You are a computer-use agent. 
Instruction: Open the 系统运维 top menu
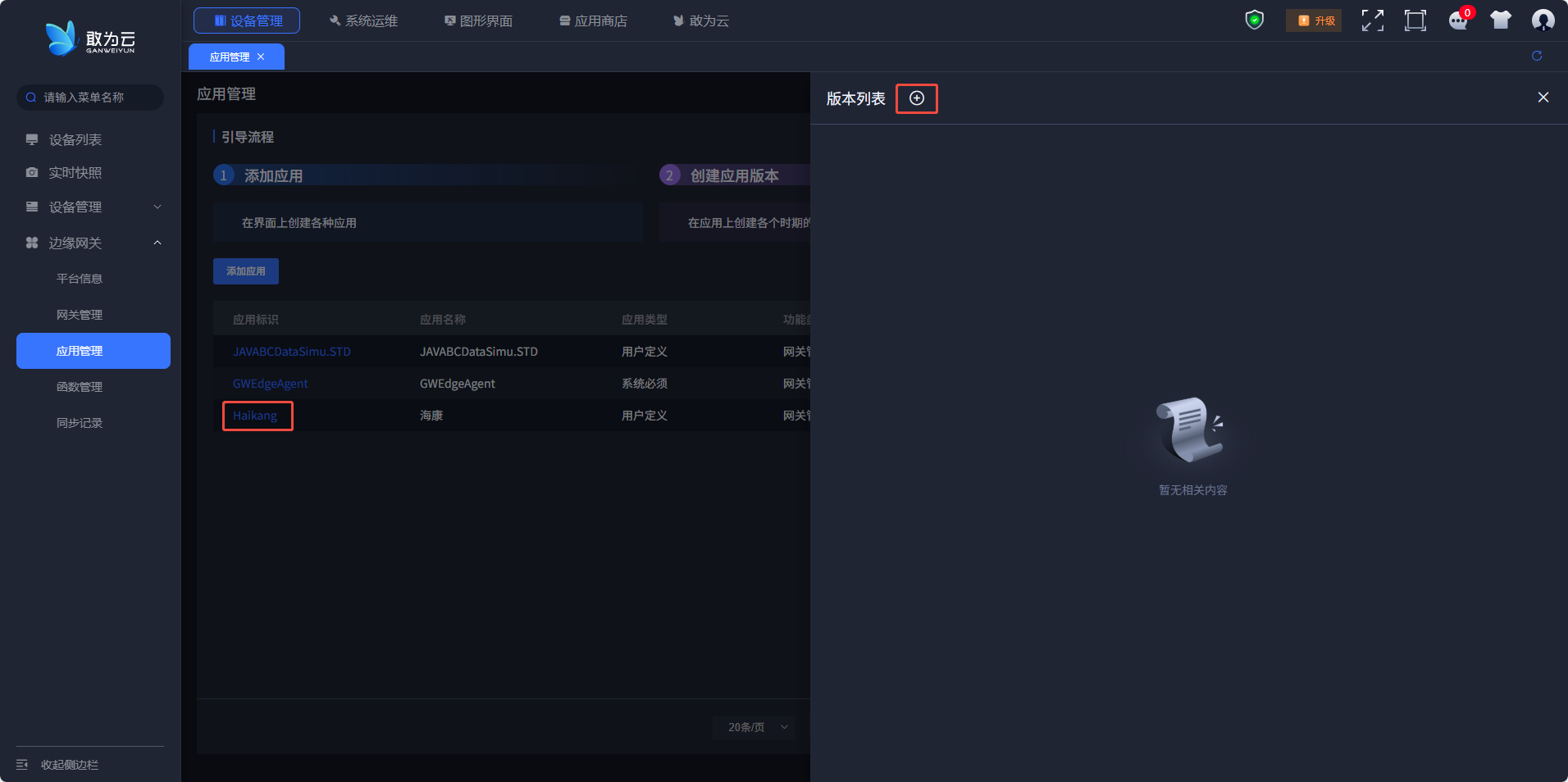(x=363, y=20)
